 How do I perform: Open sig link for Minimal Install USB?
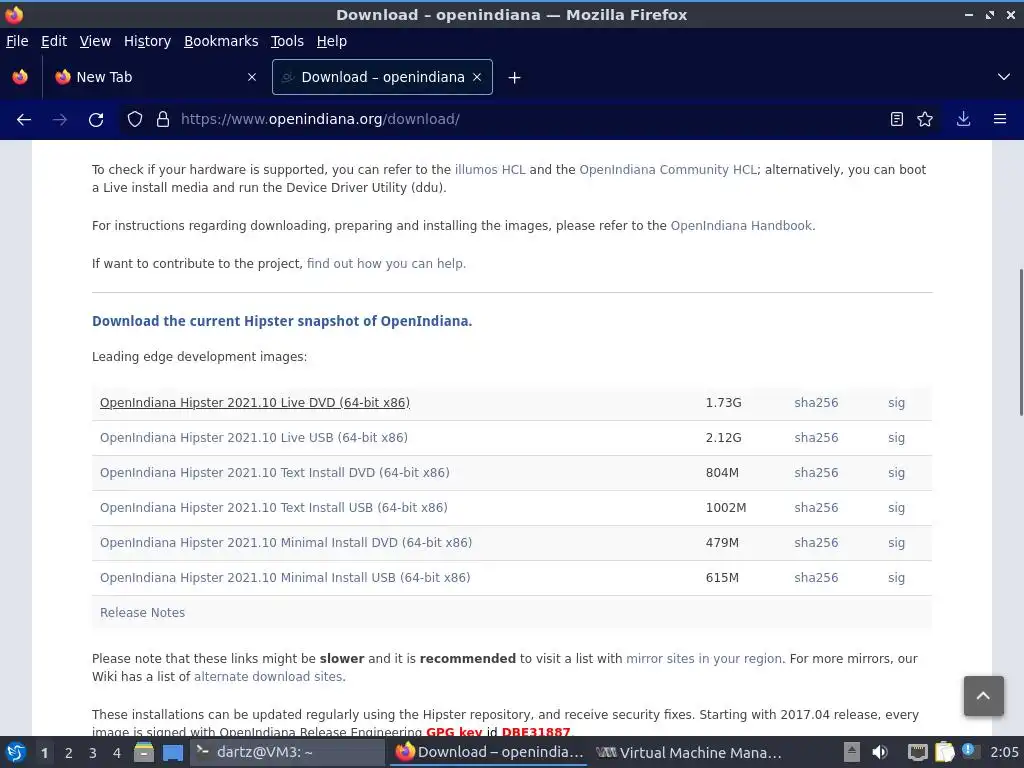(897, 578)
